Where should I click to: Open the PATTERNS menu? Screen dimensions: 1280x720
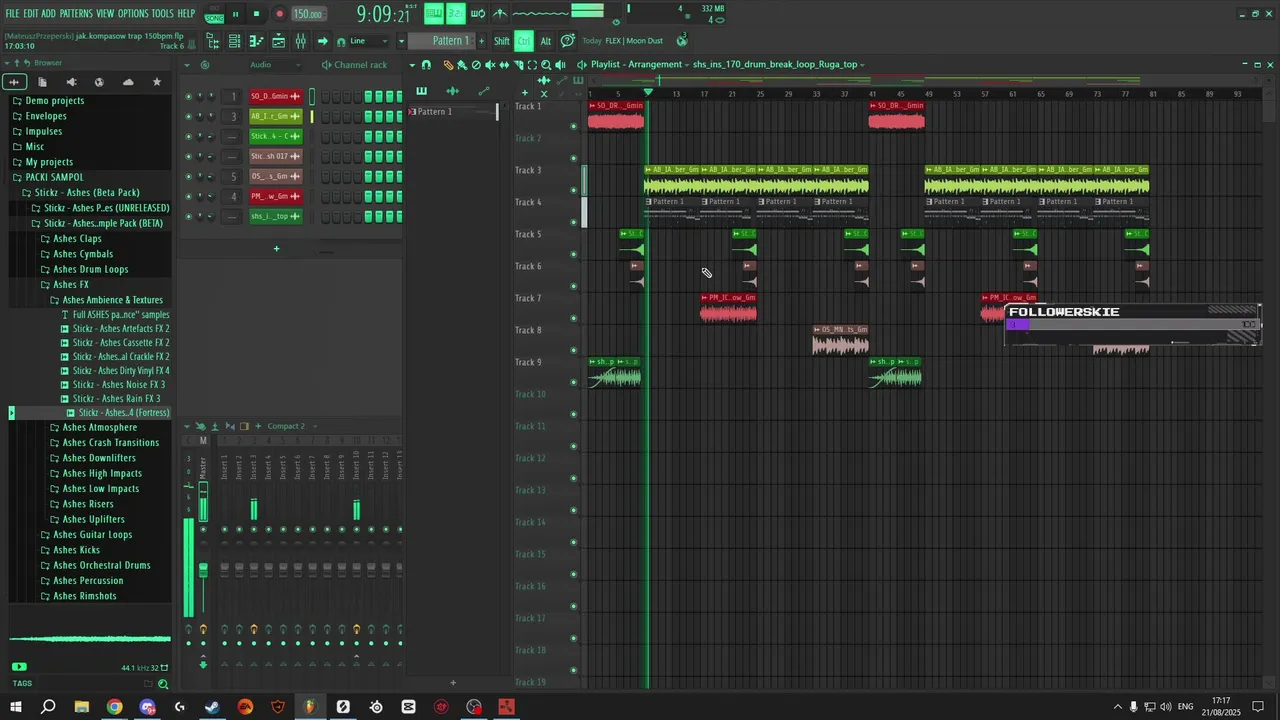click(76, 14)
